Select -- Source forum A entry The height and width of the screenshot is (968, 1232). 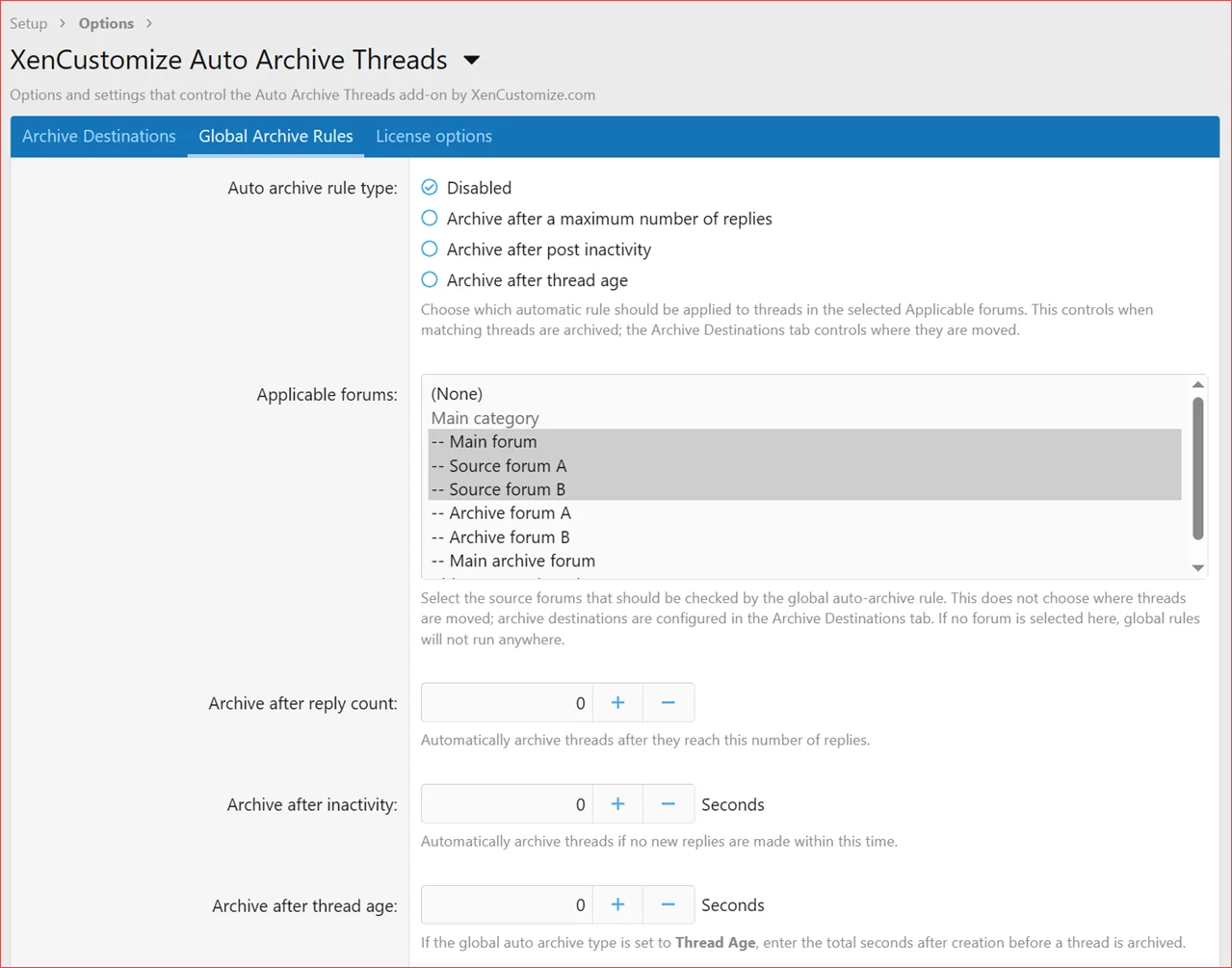click(x=804, y=465)
